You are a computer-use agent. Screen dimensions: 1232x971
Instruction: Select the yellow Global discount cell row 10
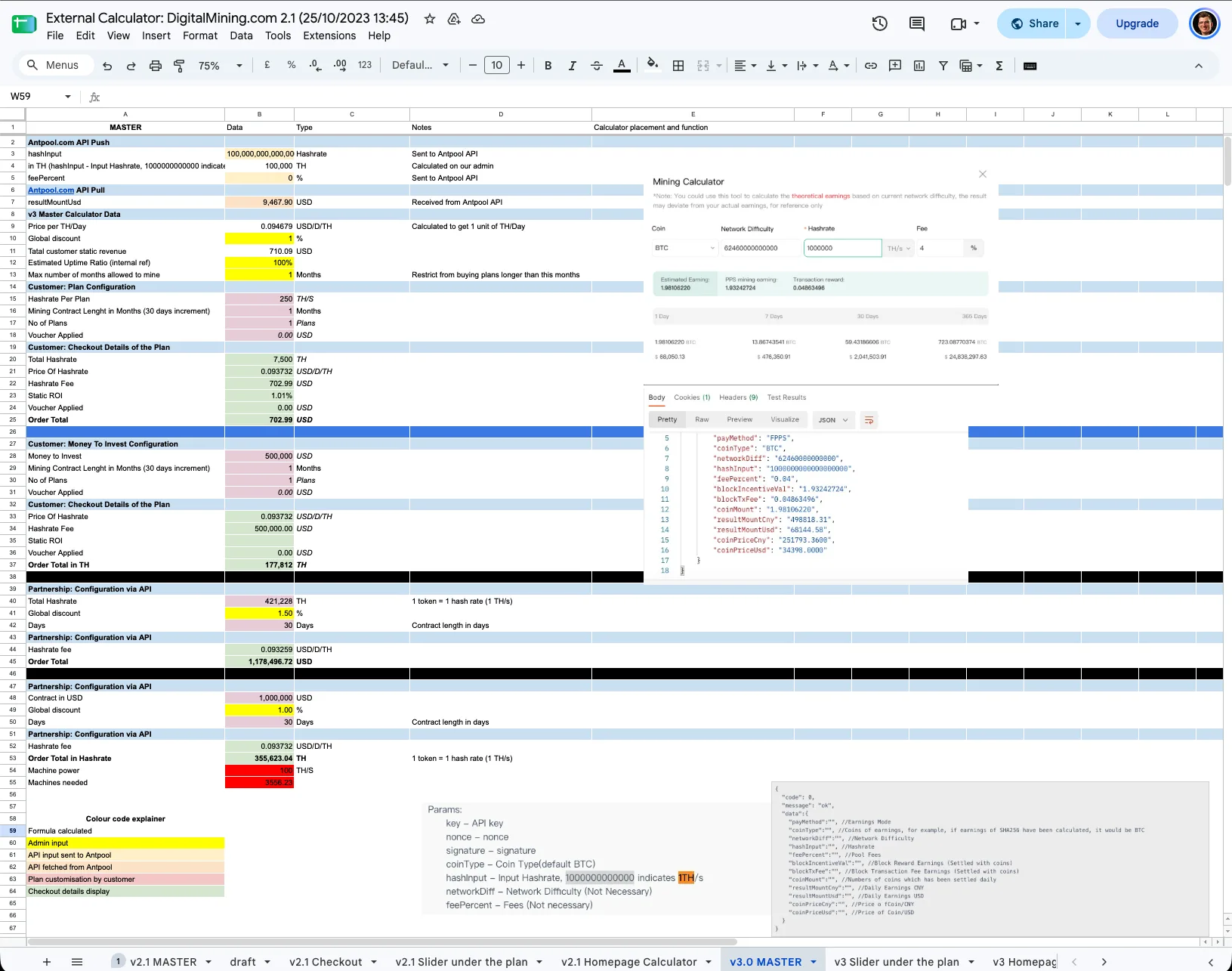tap(259, 238)
